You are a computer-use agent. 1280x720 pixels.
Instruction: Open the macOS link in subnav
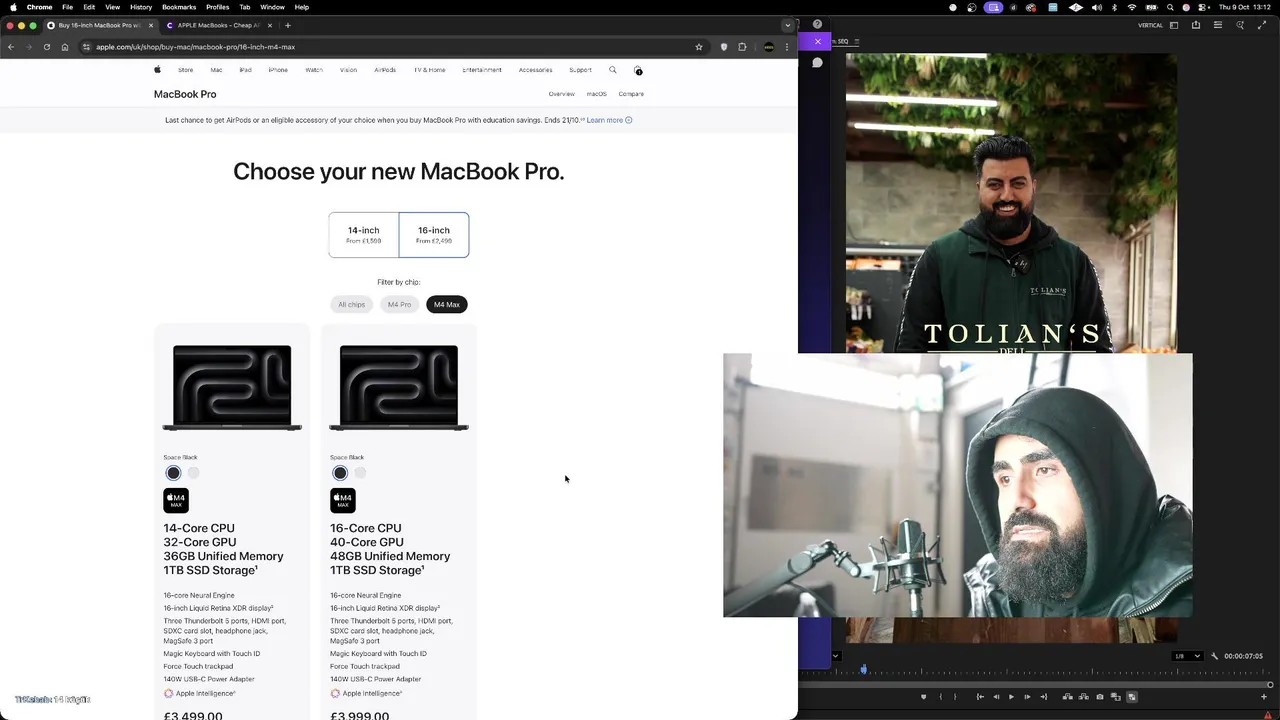(596, 94)
